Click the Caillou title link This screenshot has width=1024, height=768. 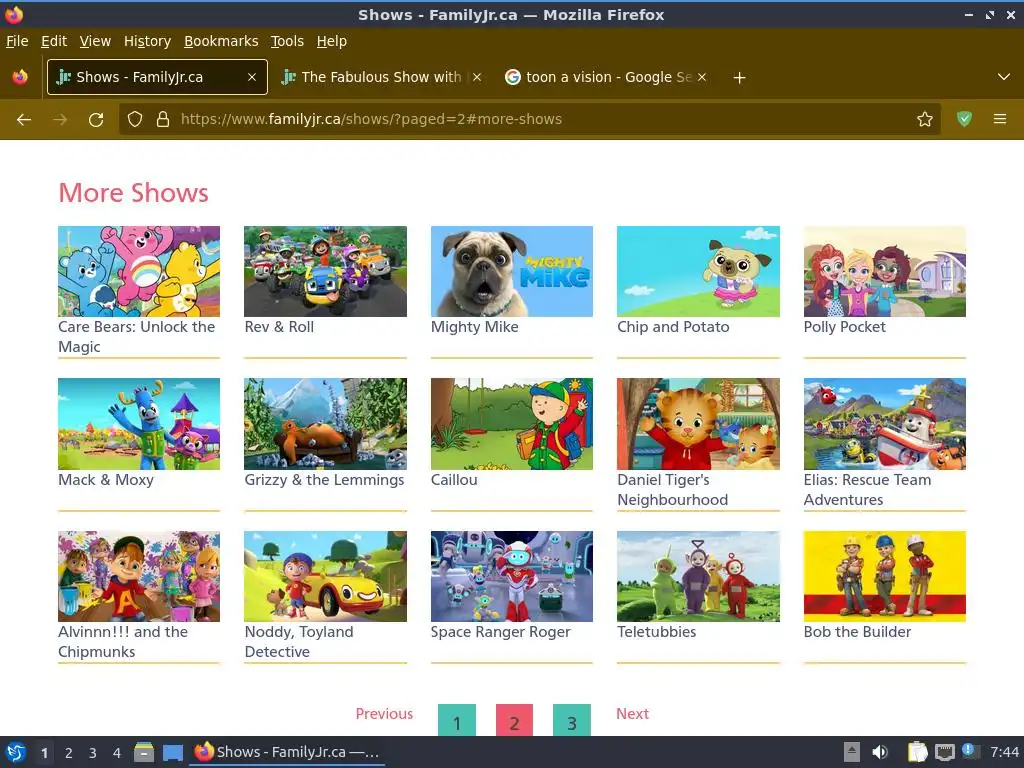point(454,480)
